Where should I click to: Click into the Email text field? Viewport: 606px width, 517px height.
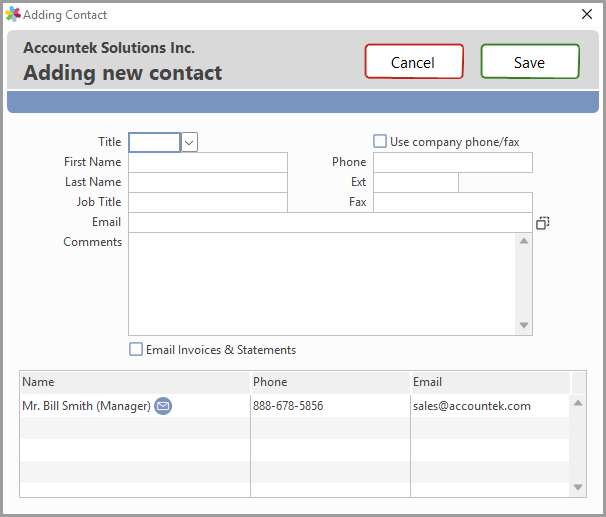click(330, 223)
